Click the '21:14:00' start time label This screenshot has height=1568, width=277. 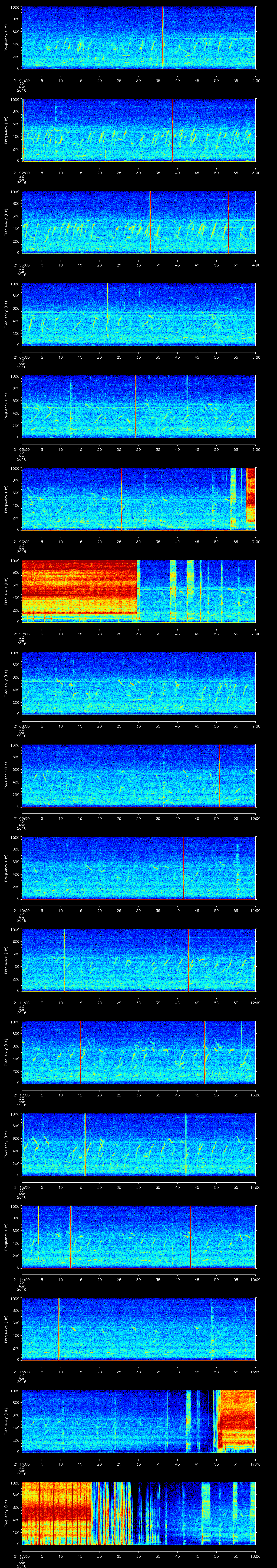click(21, 1279)
